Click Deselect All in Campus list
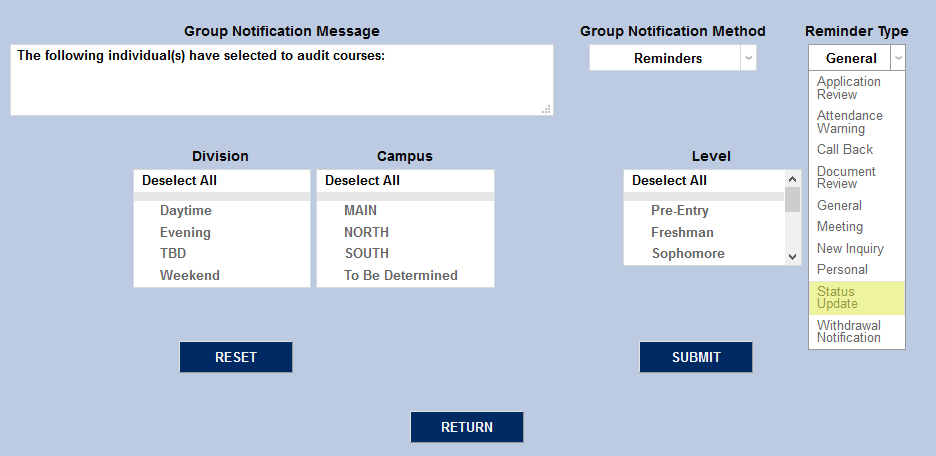 point(363,181)
